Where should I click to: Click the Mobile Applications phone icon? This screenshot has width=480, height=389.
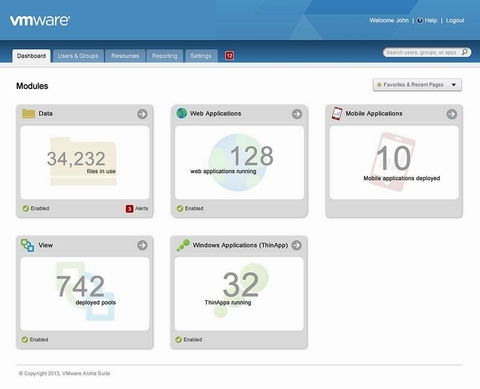tap(337, 113)
